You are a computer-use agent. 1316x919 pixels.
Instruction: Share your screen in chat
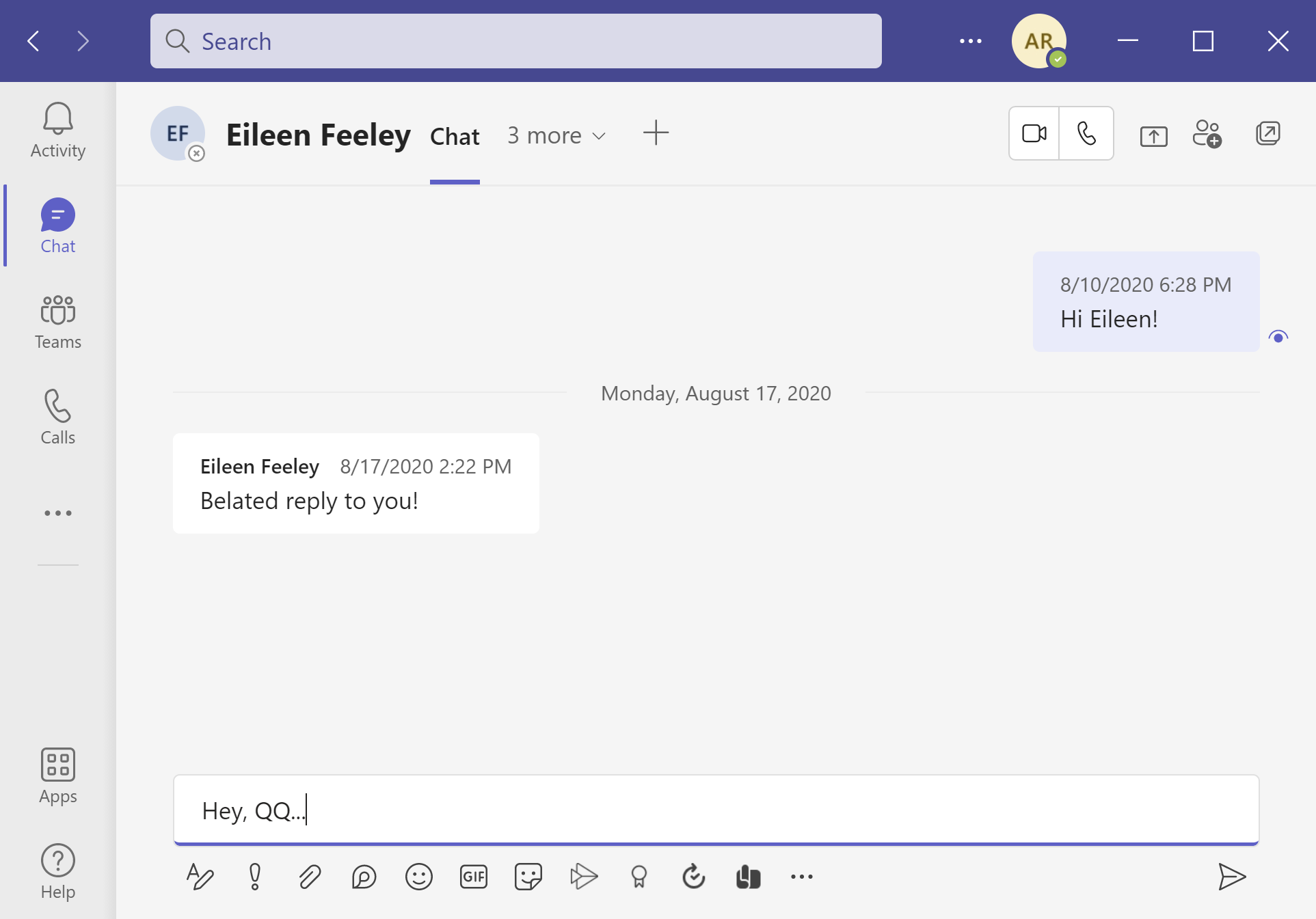click(x=1154, y=135)
